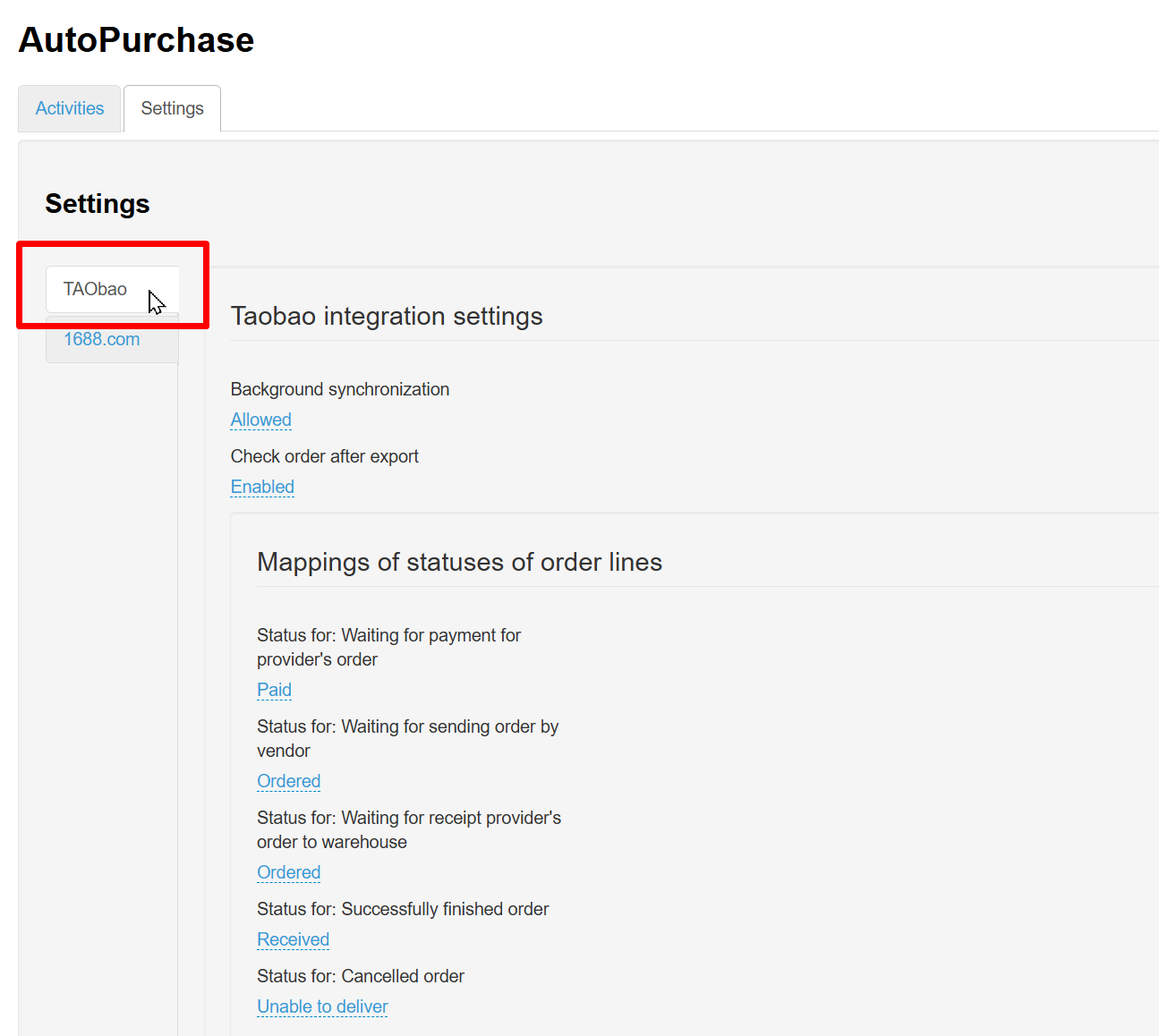Toggle the Enabled value for order check

tap(262, 487)
